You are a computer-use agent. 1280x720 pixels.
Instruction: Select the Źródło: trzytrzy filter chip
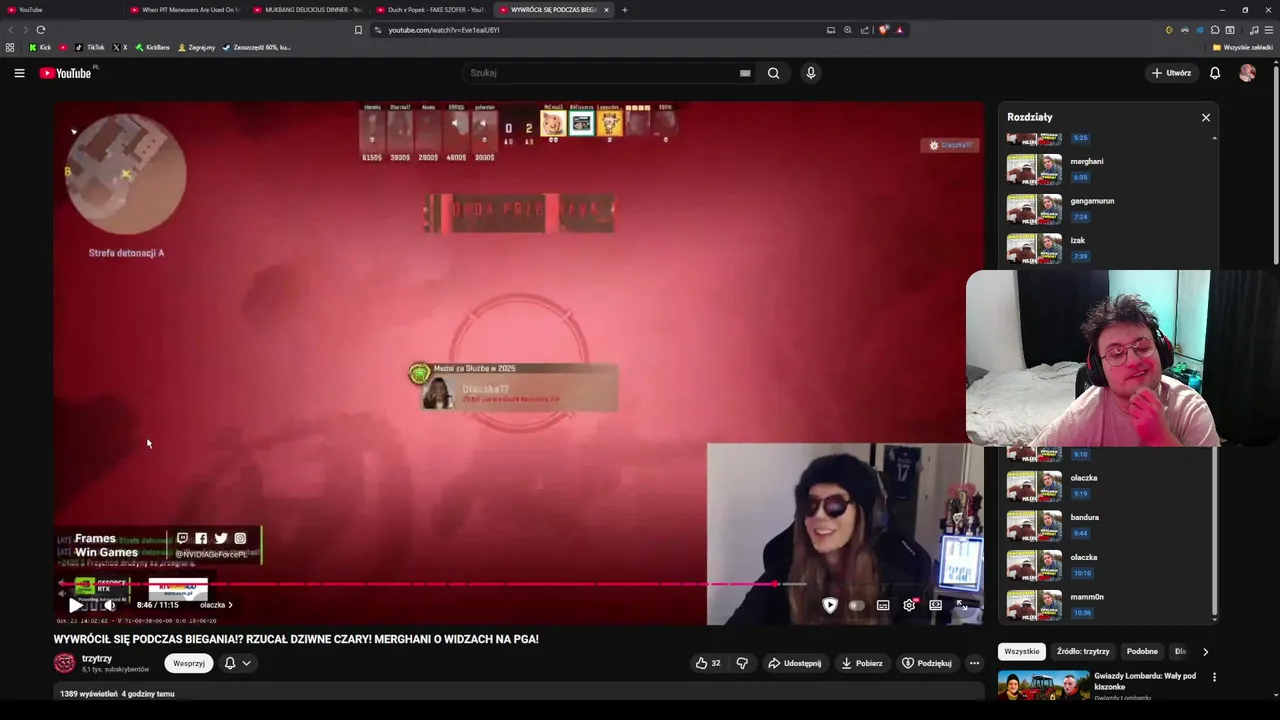coord(1083,652)
